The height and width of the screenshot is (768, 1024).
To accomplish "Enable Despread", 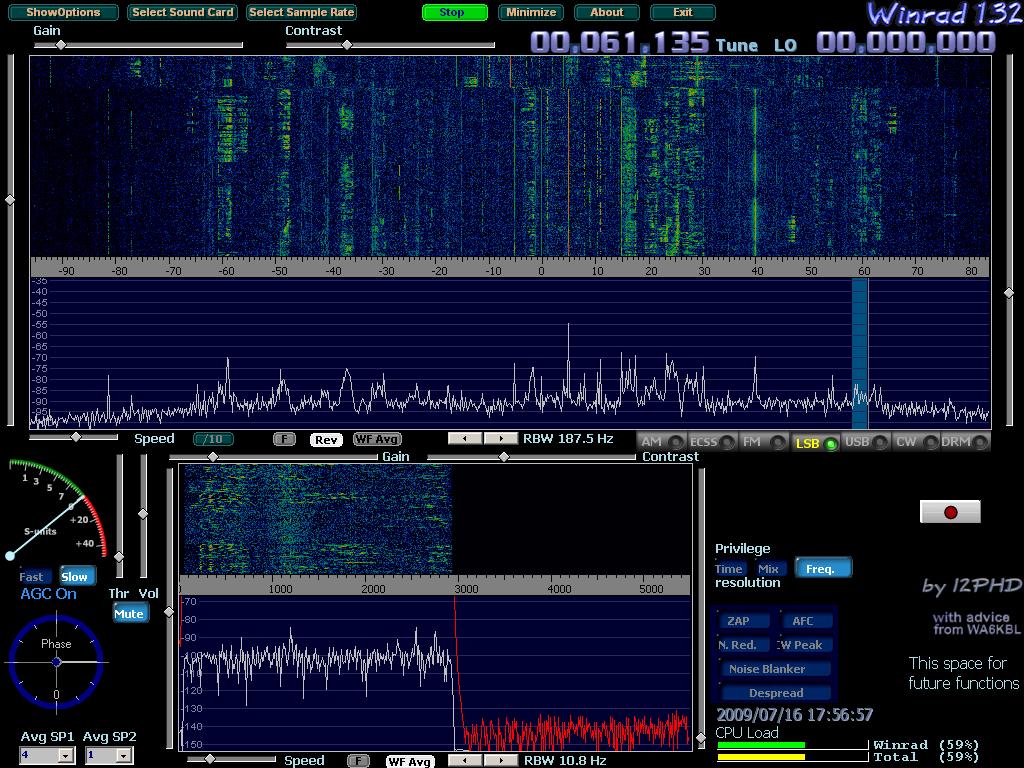I will (x=775, y=693).
